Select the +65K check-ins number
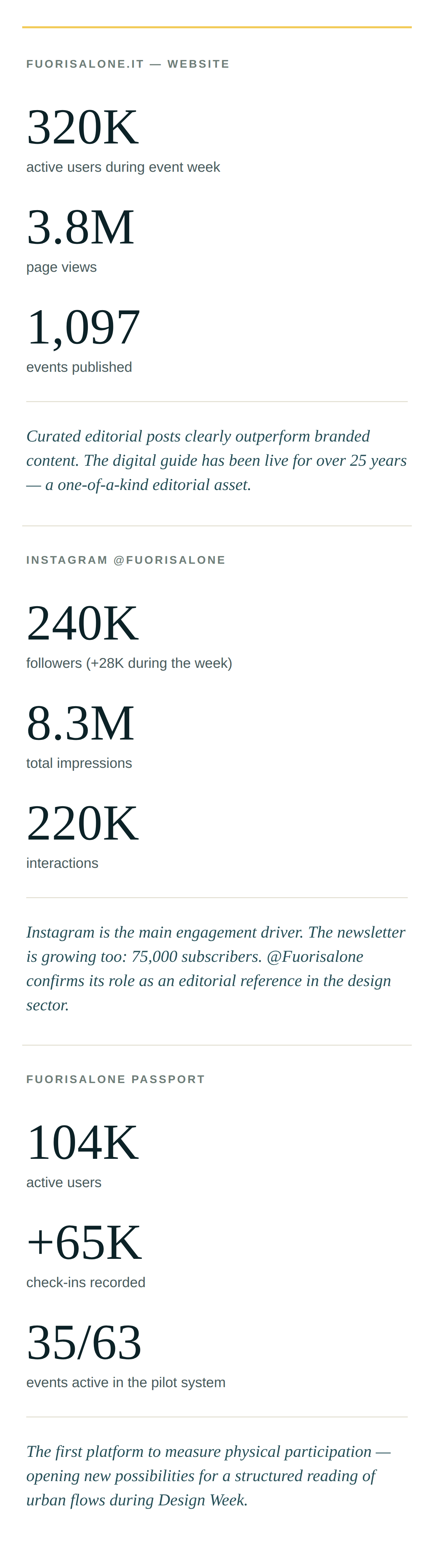434x1568 pixels. pyautogui.click(x=84, y=1242)
